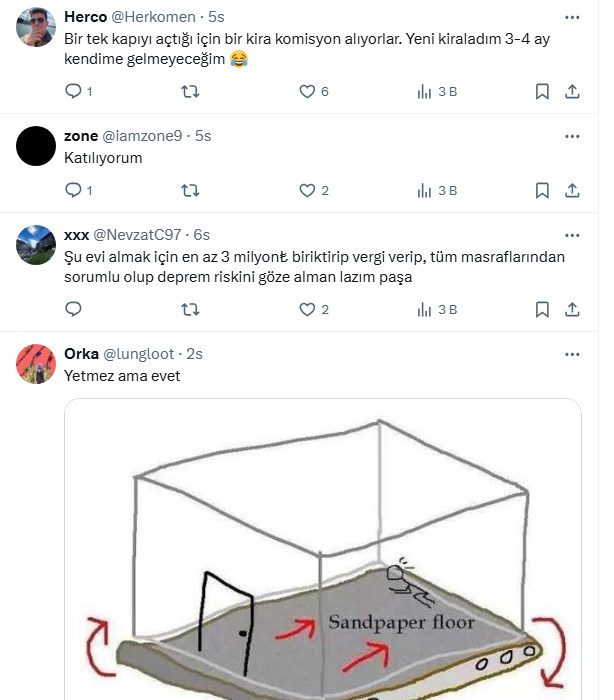Like zone's "Katılıyorum" tweet
The width and height of the screenshot is (614, 700).
click(308, 190)
